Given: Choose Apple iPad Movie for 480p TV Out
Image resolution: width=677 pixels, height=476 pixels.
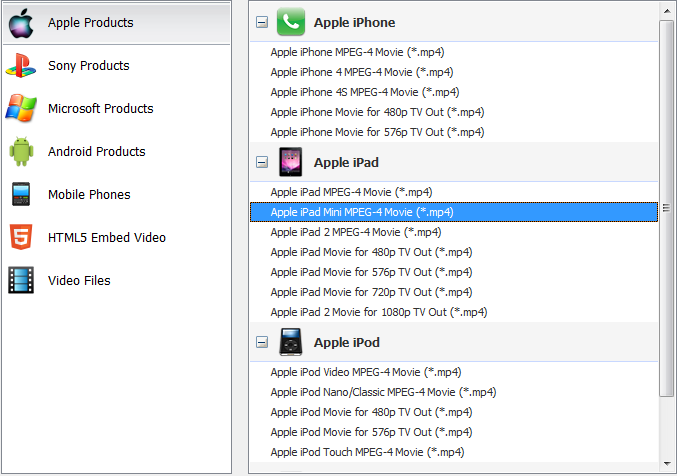Looking at the screenshot, I should [x=454, y=252].
